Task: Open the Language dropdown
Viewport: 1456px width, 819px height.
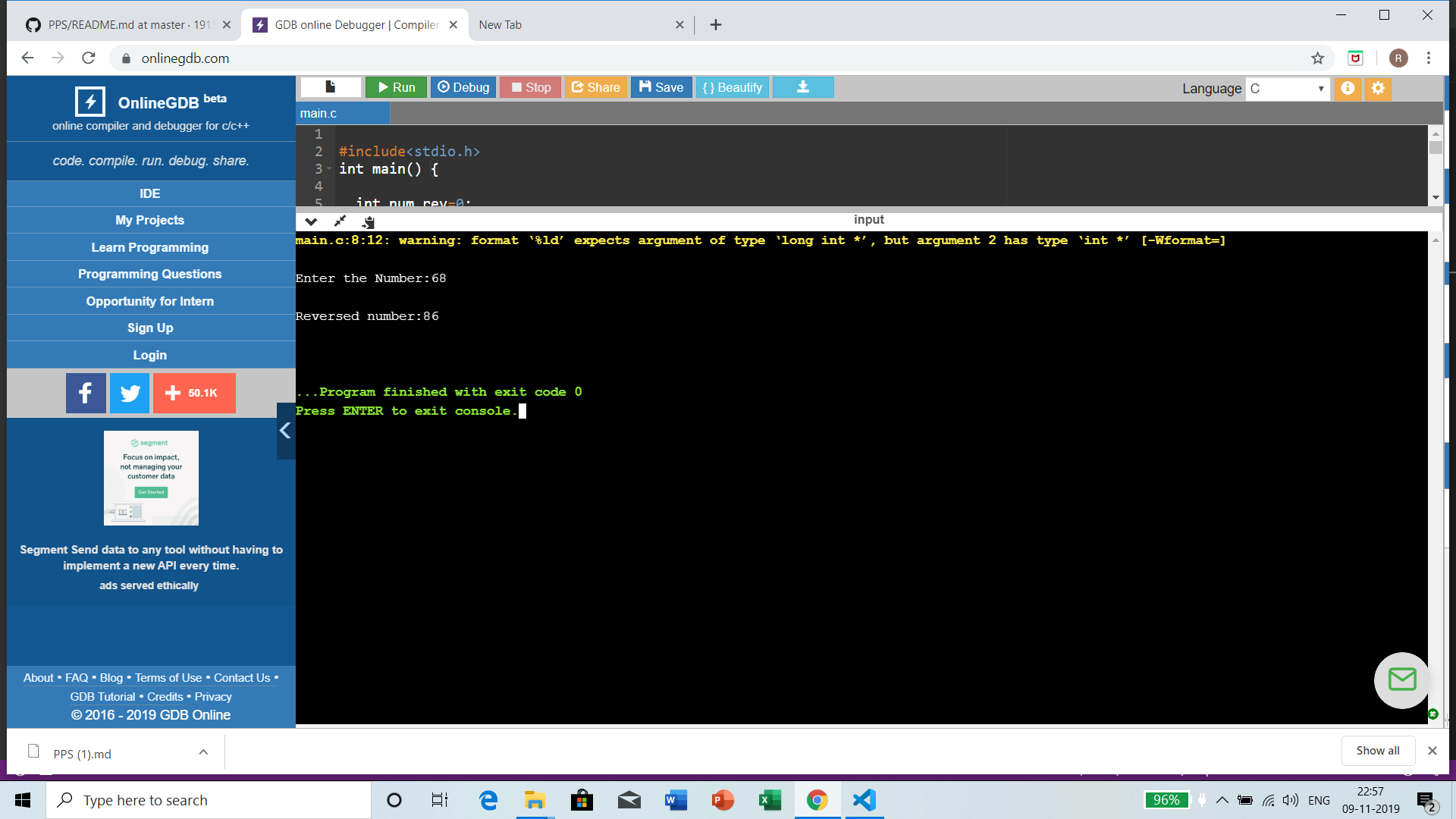Action: [x=1287, y=88]
